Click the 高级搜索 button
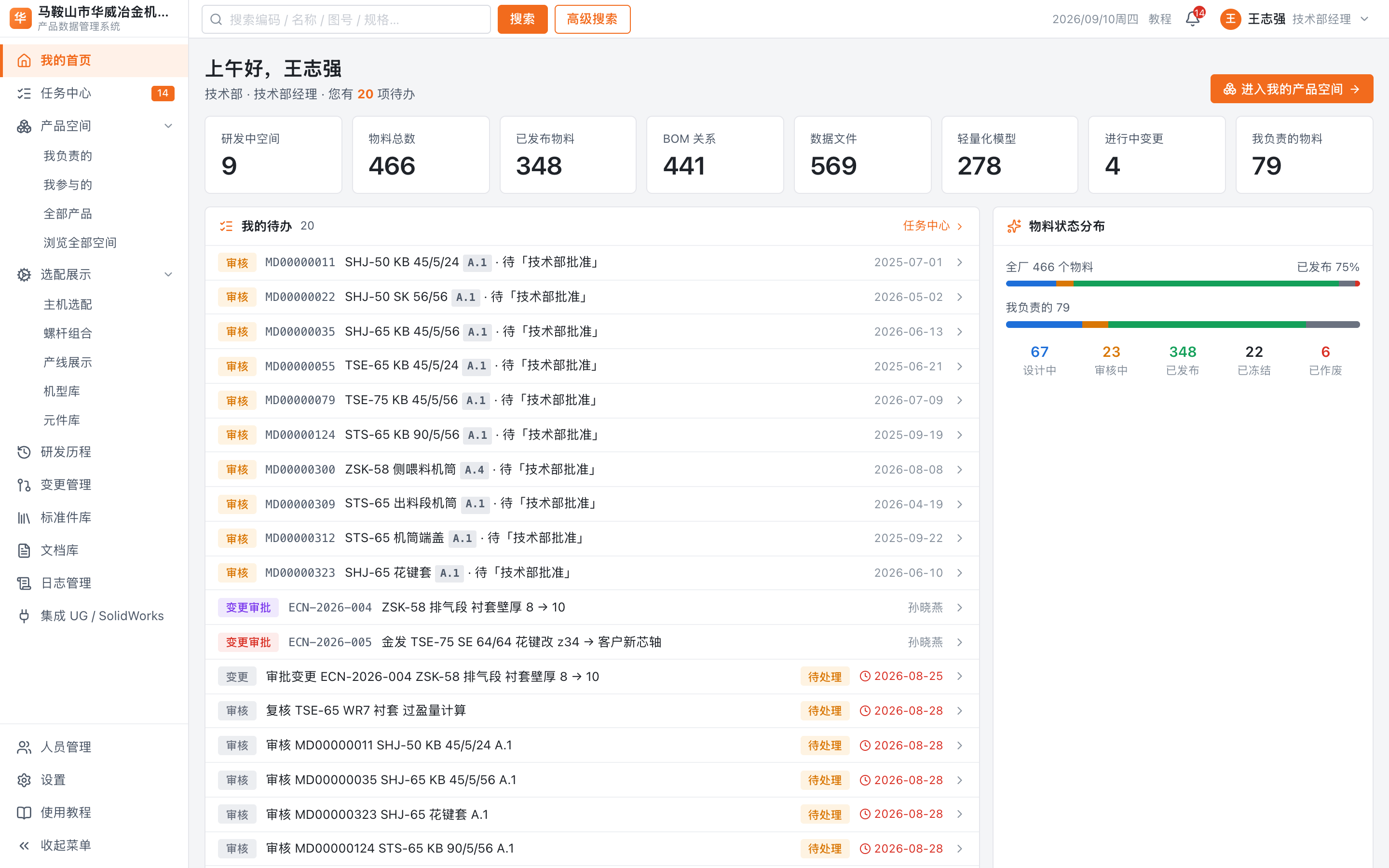The height and width of the screenshot is (868, 1389). tap(592, 19)
